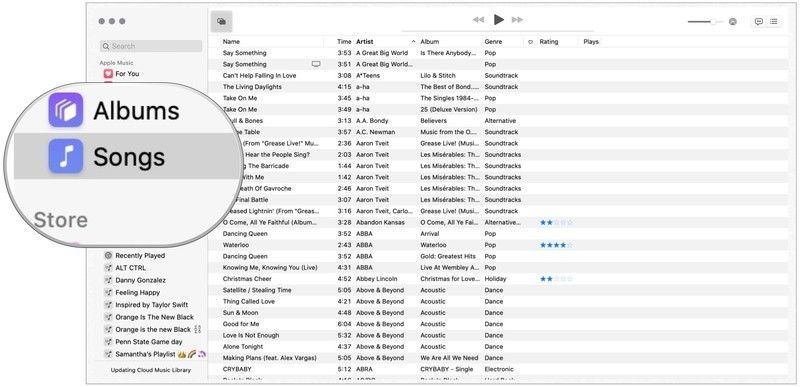Click the star rating for Waterloo

coord(556,245)
